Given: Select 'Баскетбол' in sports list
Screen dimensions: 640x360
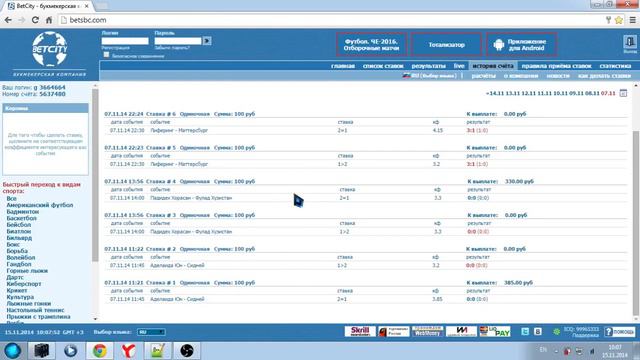Looking at the screenshot, I should tap(21, 218).
